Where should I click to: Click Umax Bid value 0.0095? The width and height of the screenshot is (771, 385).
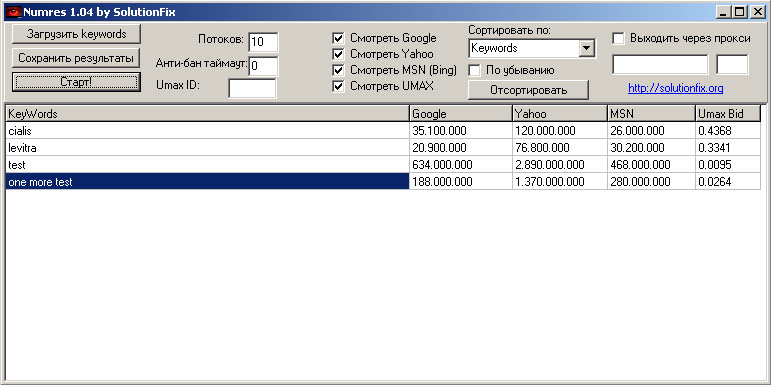(x=714, y=165)
